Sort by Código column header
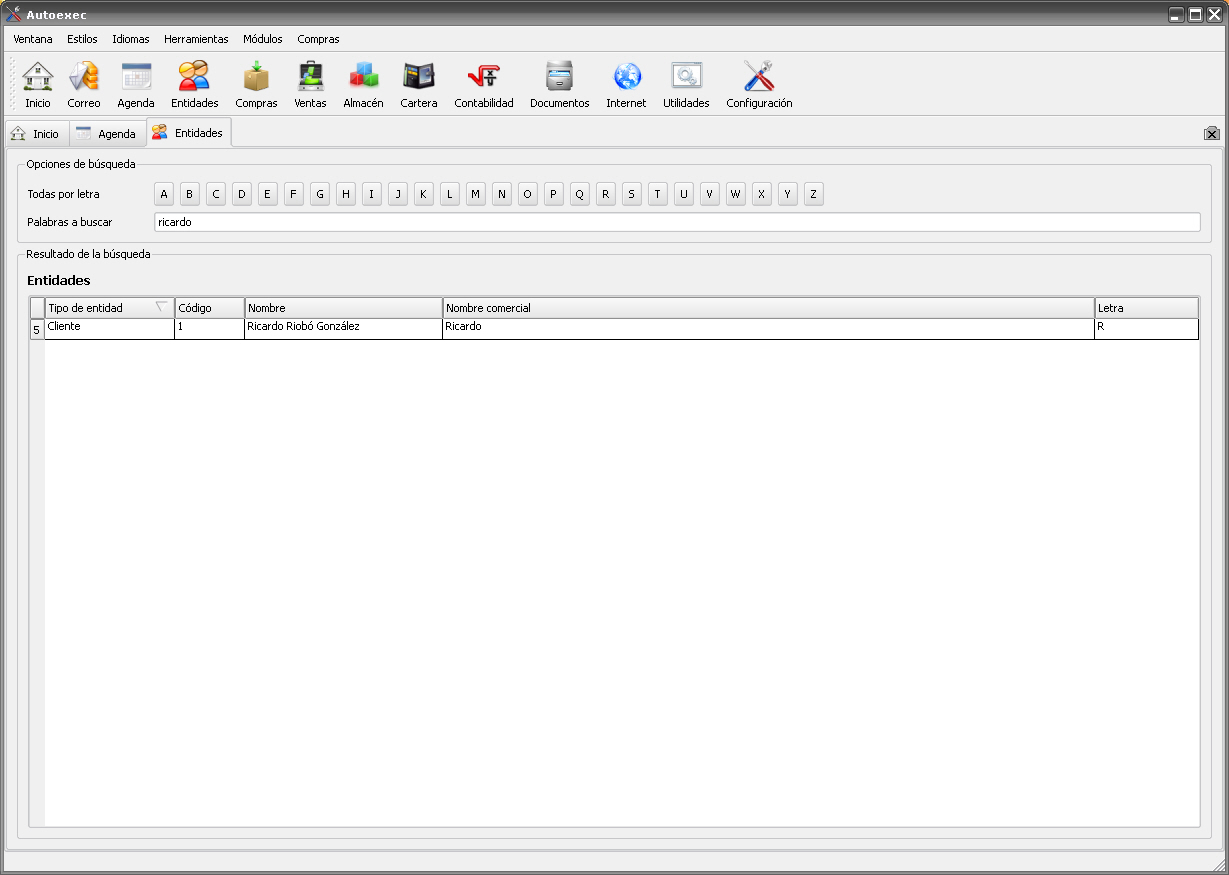The image size is (1229, 875). coord(210,308)
